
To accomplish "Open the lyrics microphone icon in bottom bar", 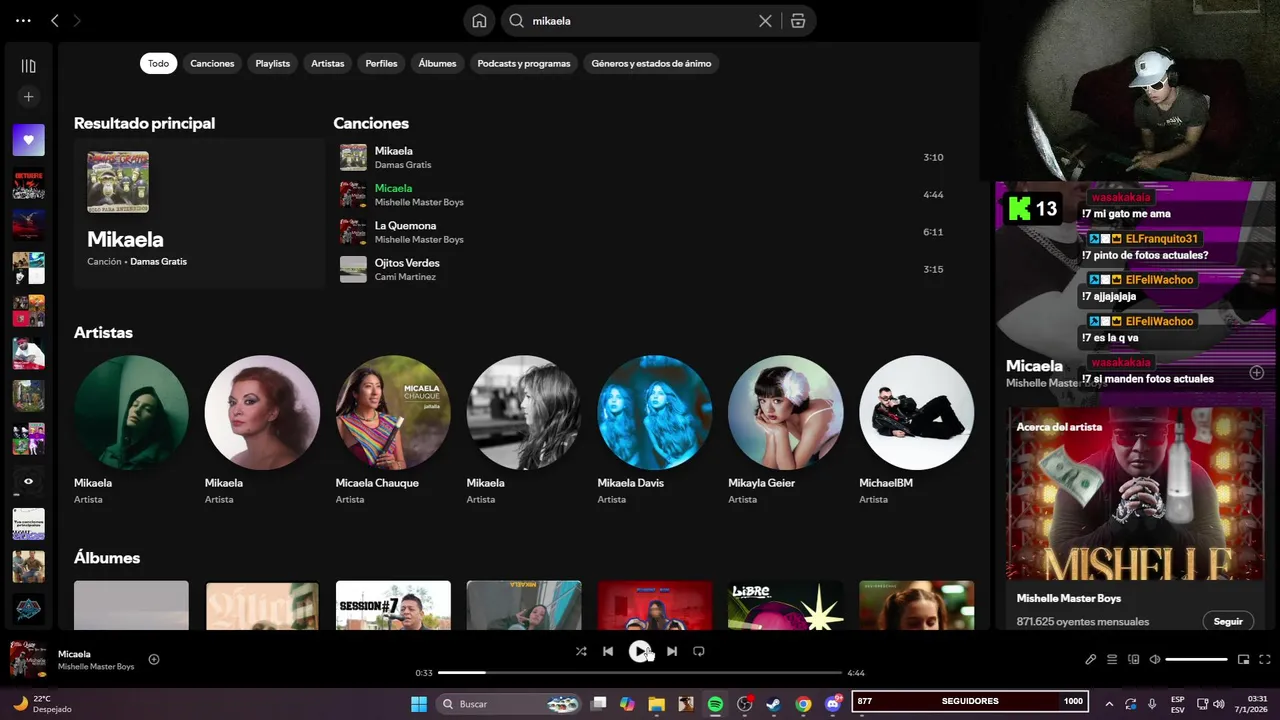I will point(1091,660).
